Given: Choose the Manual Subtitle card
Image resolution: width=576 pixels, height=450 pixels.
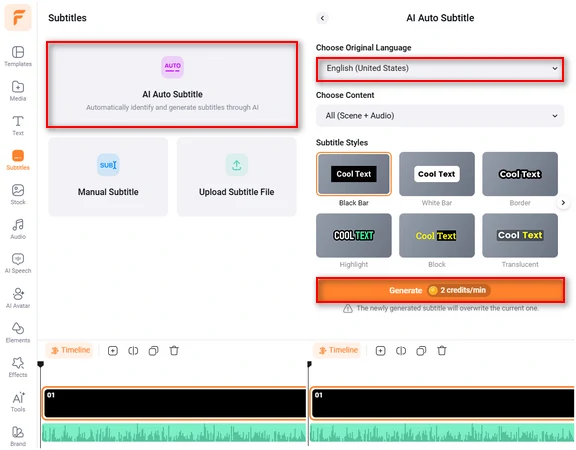Looking at the screenshot, I should coord(108,177).
